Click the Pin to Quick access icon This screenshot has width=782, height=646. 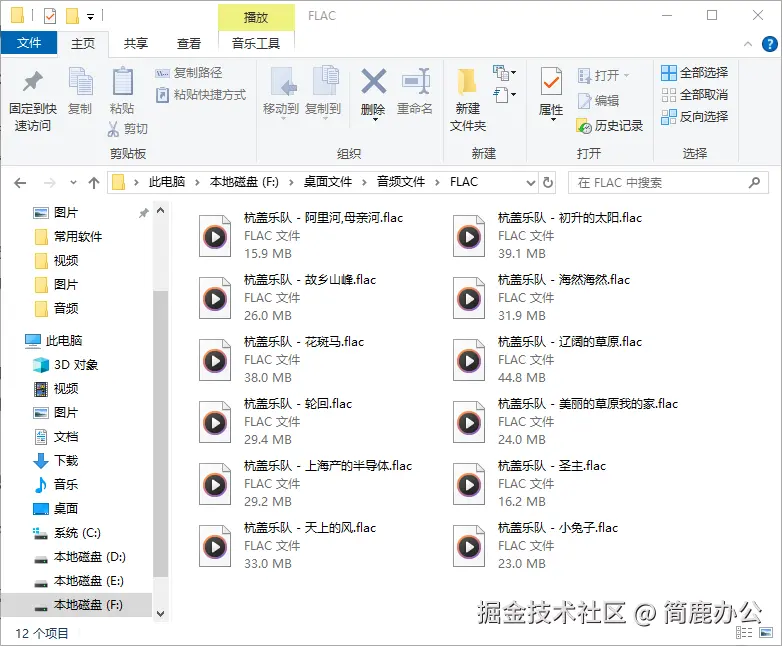coord(33,81)
